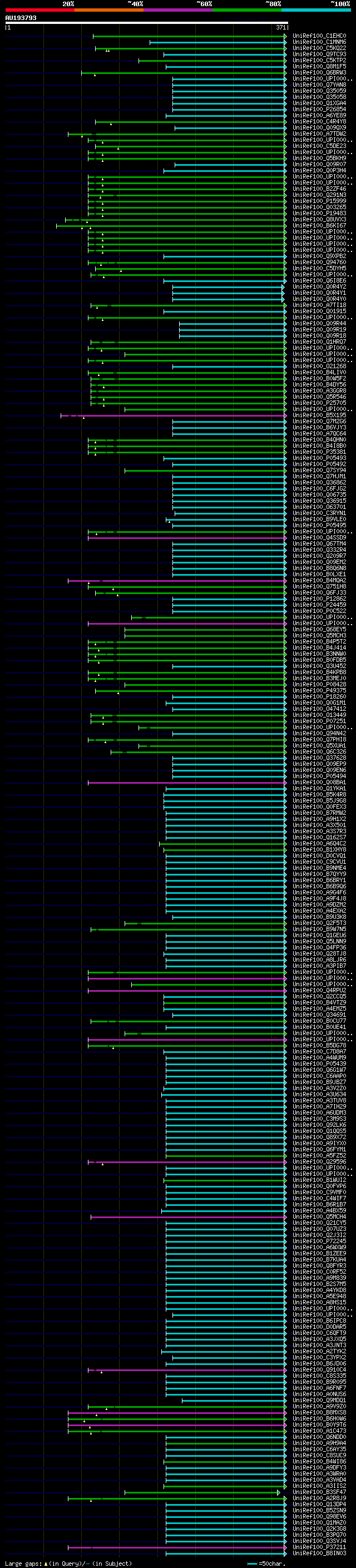The image size is (356, 1568).
Task: Select hit UniRef100_Q7SY94
Action: click(x=319, y=470)
